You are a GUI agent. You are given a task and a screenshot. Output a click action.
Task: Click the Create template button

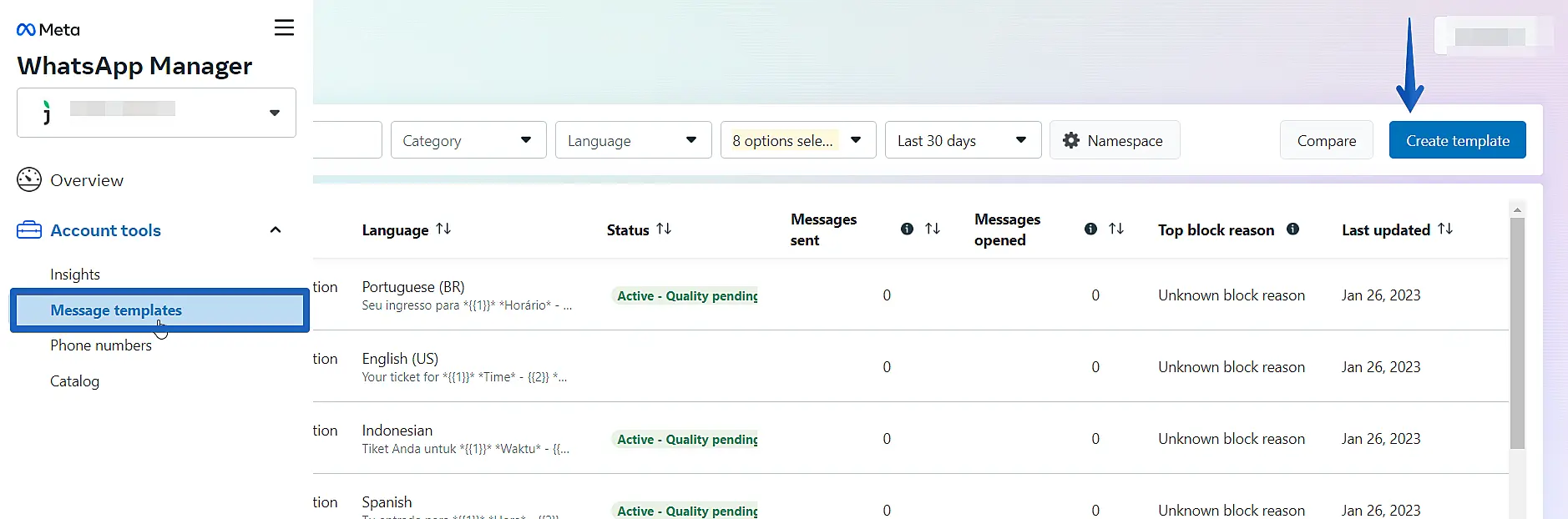pyautogui.click(x=1457, y=140)
